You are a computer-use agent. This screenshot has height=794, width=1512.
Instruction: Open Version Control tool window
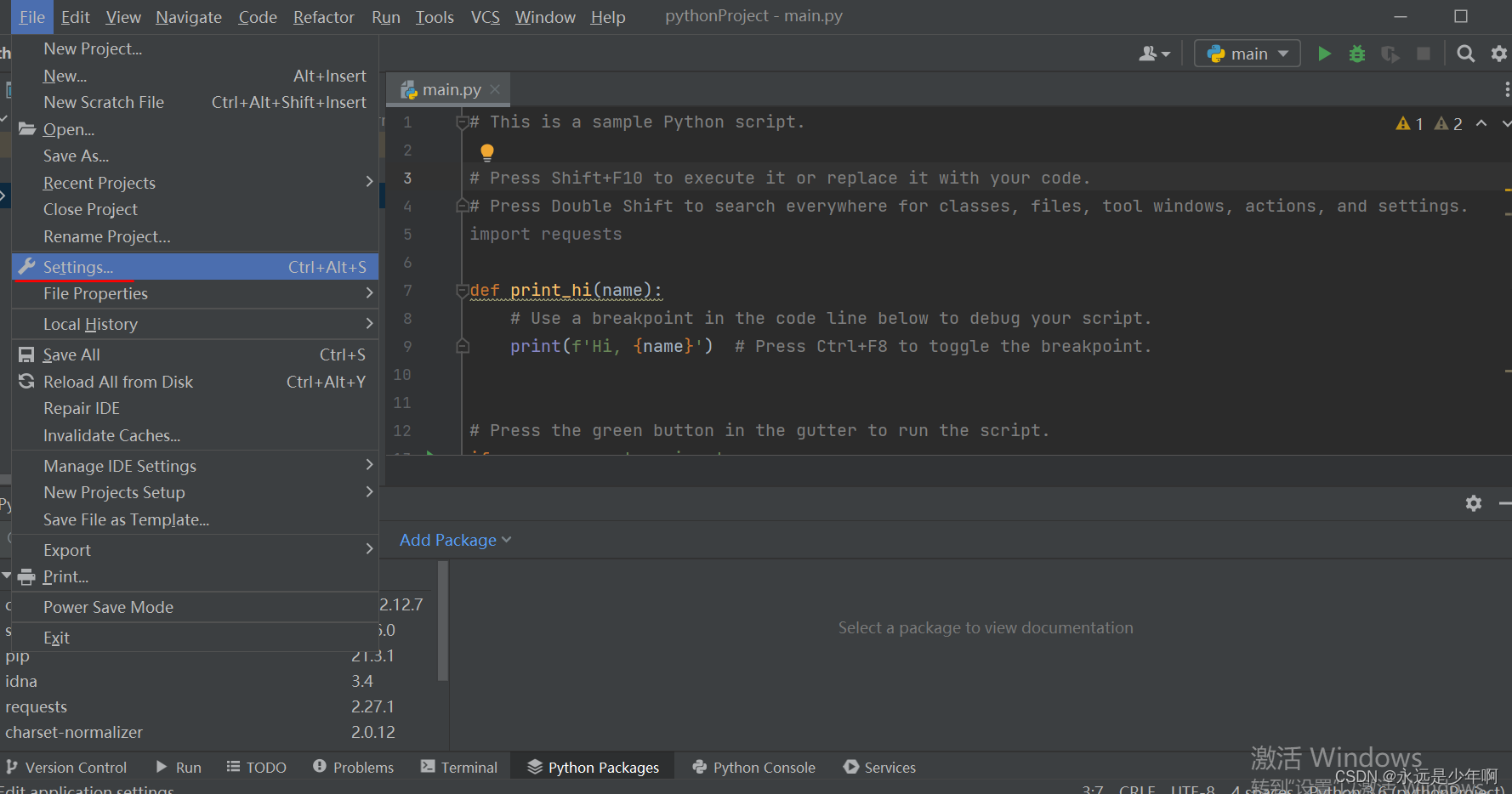coord(66,767)
